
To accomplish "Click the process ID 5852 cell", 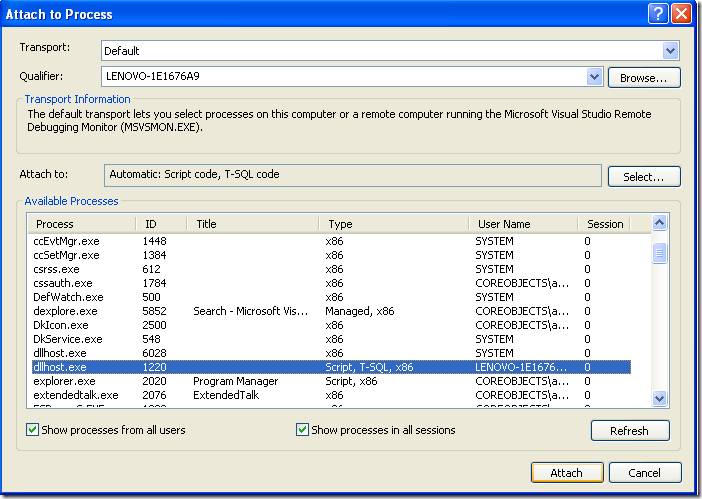I will [154, 311].
